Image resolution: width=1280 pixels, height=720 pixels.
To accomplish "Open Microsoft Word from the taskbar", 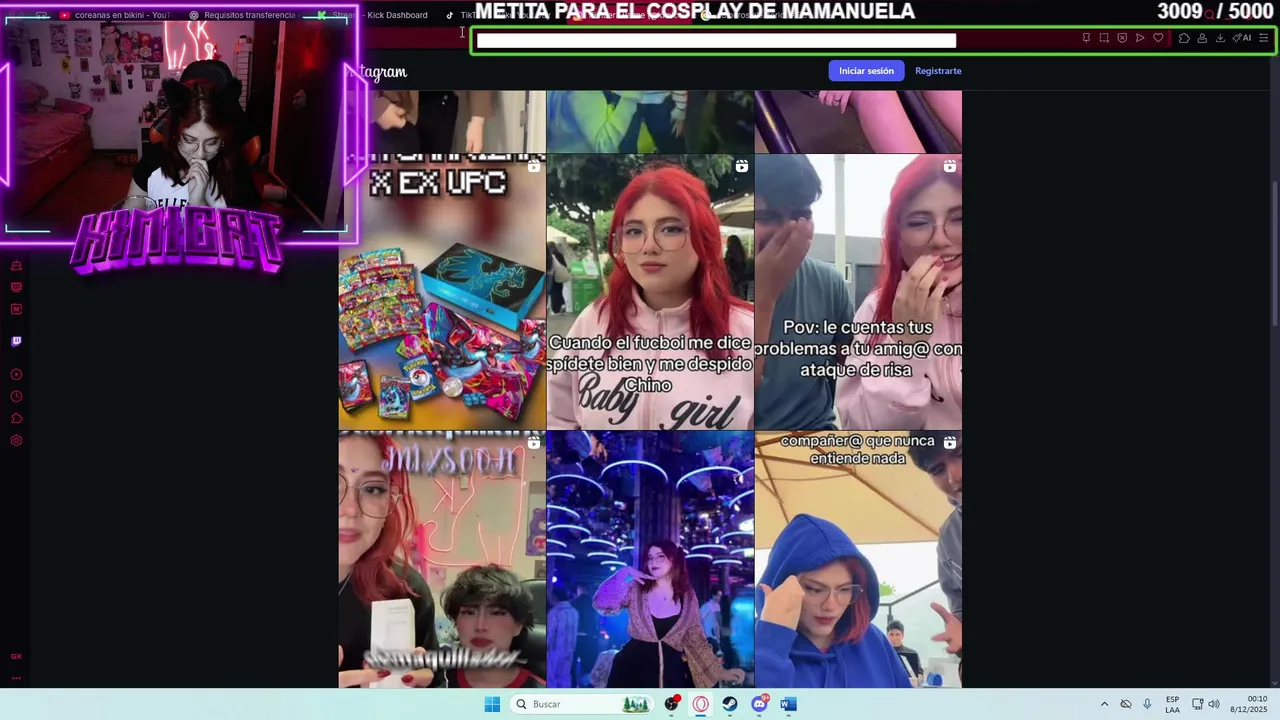I will coord(788,704).
